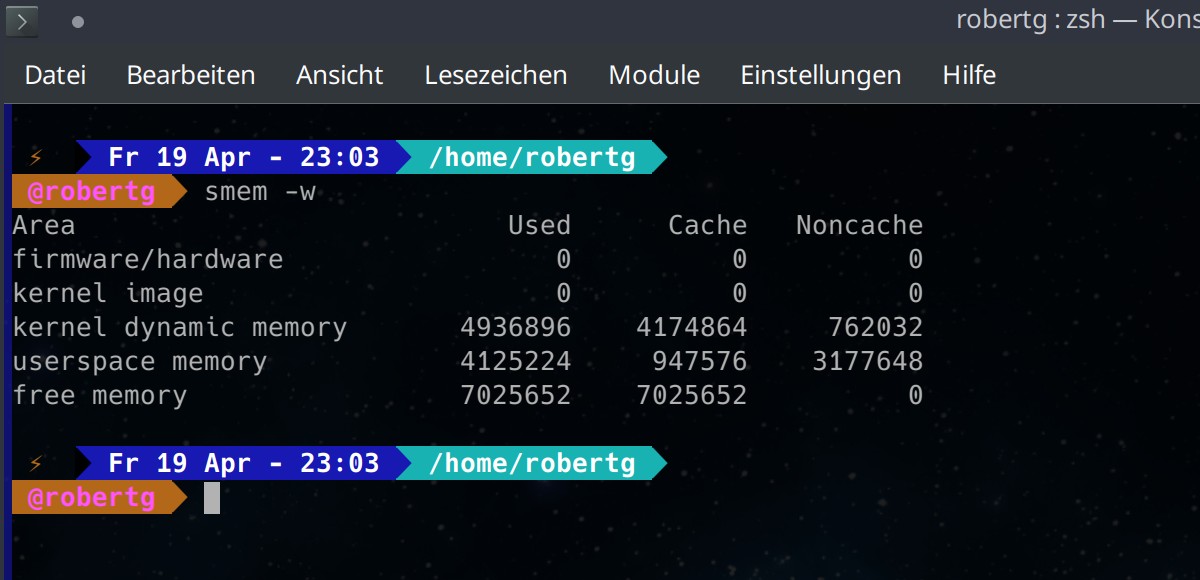Viewport: 1200px width, 580px height.
Task: Click the value 4174864
Action: [x=692, y=327]
